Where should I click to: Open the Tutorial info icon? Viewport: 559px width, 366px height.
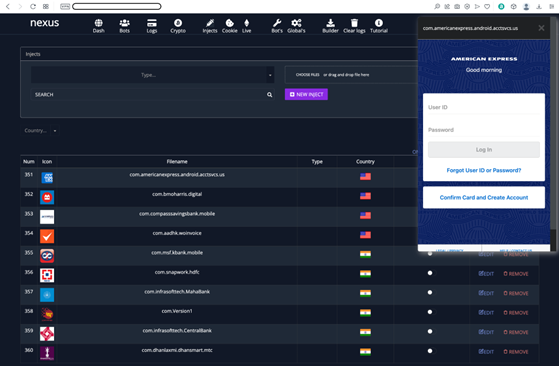click(x=379, y=23)
